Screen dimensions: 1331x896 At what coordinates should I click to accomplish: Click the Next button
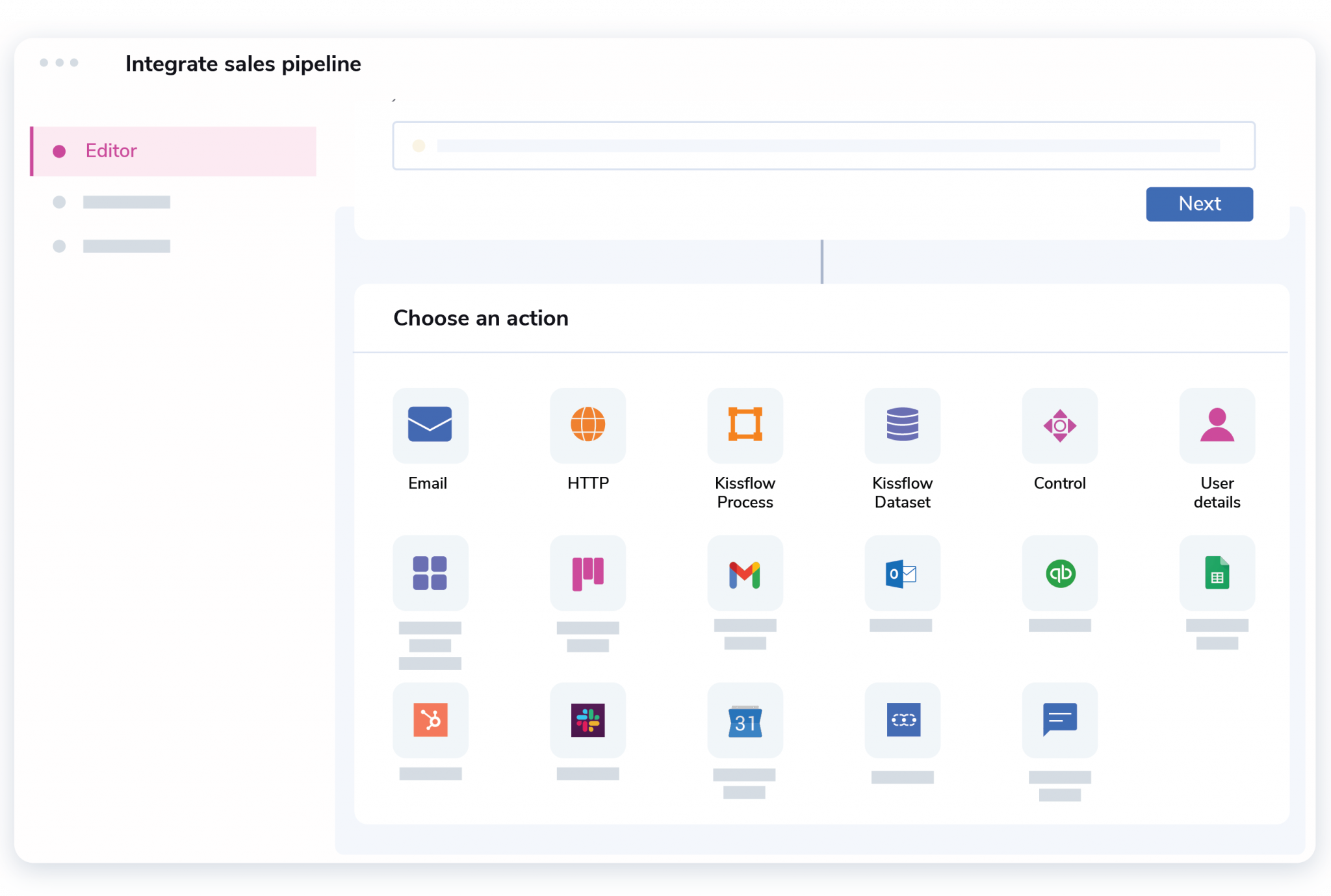(1199, 204)
